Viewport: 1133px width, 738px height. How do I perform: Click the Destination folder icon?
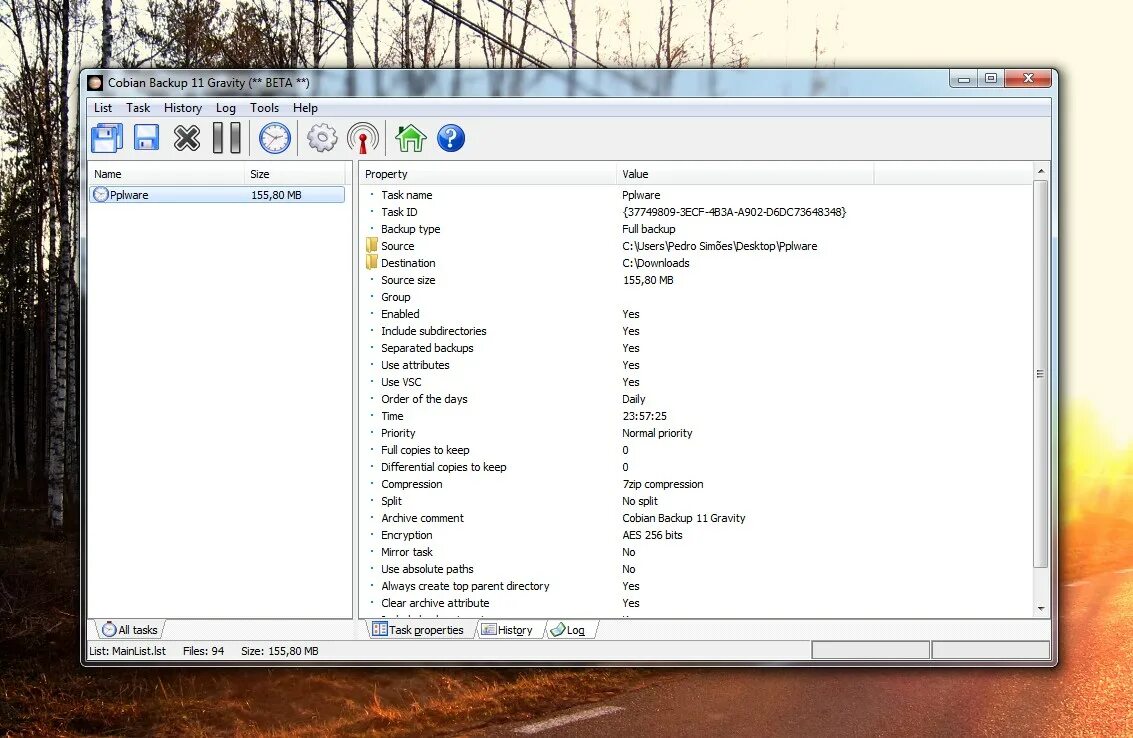tap(371, 262)
